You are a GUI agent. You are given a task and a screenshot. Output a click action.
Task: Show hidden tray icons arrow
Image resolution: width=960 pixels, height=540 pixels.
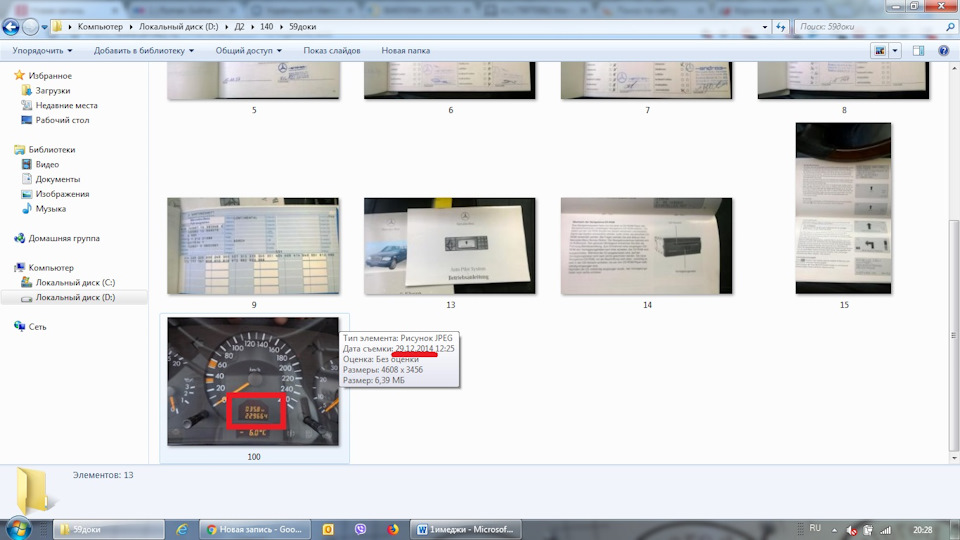834,530
